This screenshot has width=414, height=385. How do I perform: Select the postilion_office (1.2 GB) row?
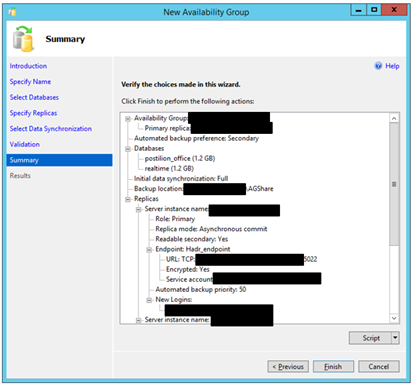click(x=180, y=158)
